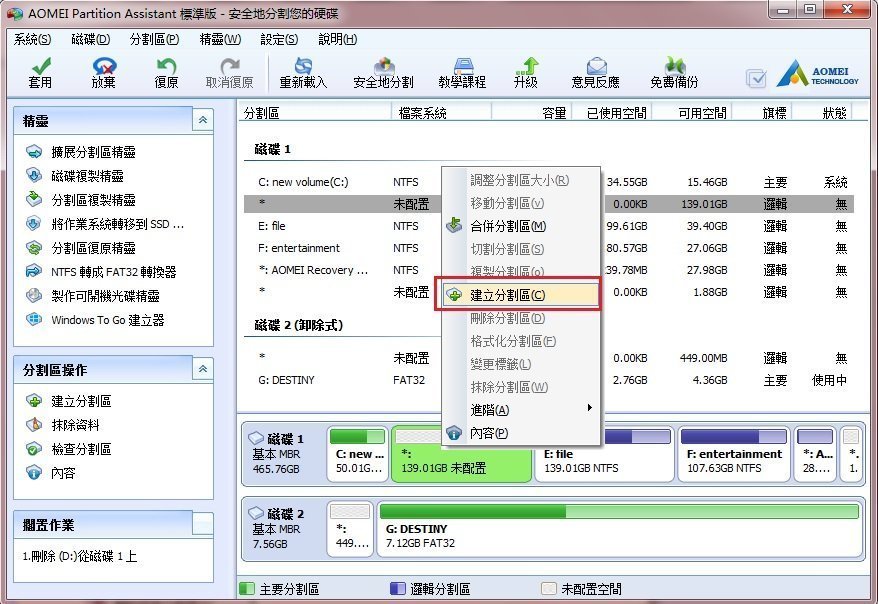Toggle the checkbox icon beside AOMEI logo

(756, 78)
